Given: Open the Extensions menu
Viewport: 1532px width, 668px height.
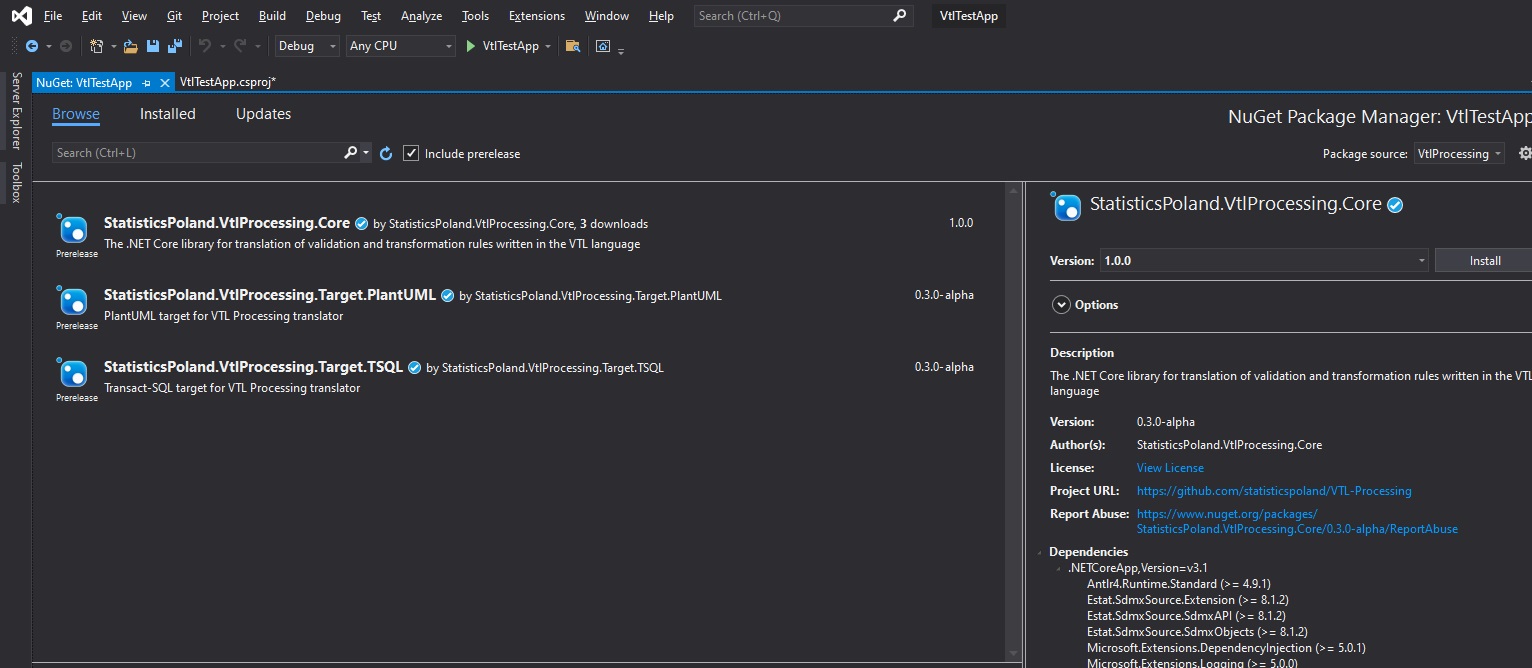Looking at the screenshot, I should coord(536,16).
